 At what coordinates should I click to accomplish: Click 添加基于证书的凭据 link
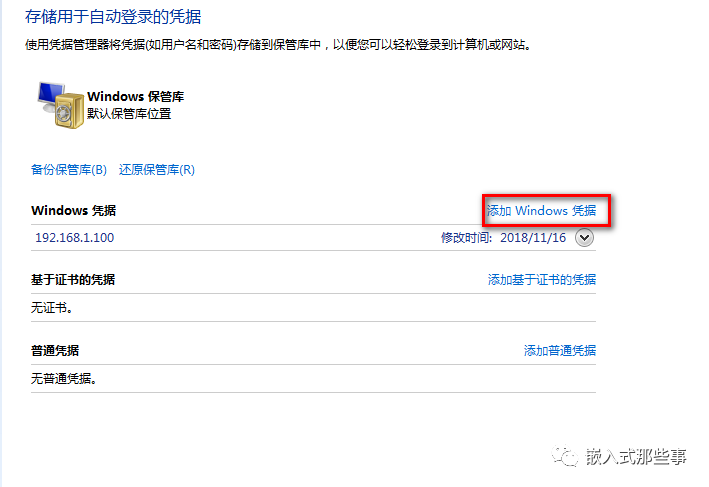click(x=542, y=279)
